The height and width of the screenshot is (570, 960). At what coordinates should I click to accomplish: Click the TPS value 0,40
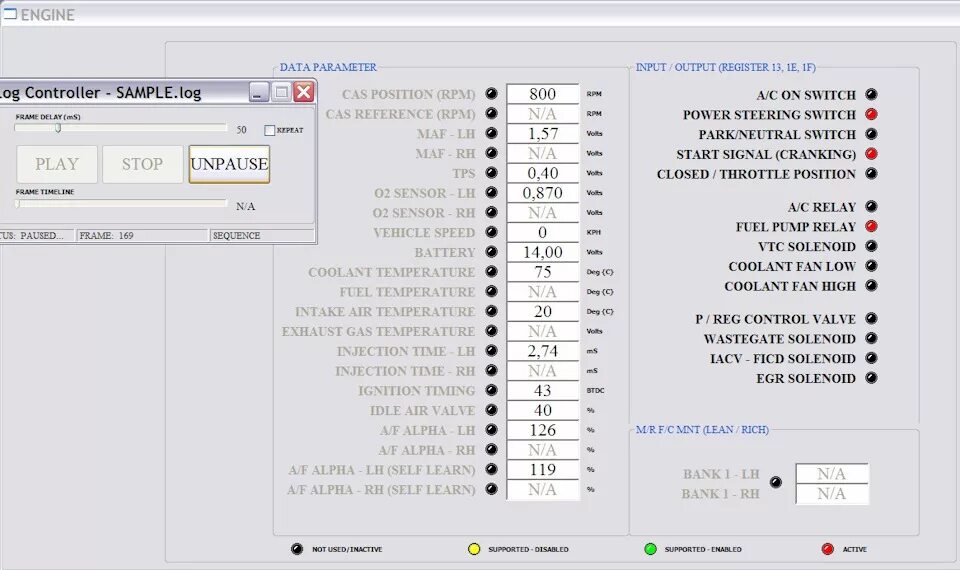(x=542, y=173)
